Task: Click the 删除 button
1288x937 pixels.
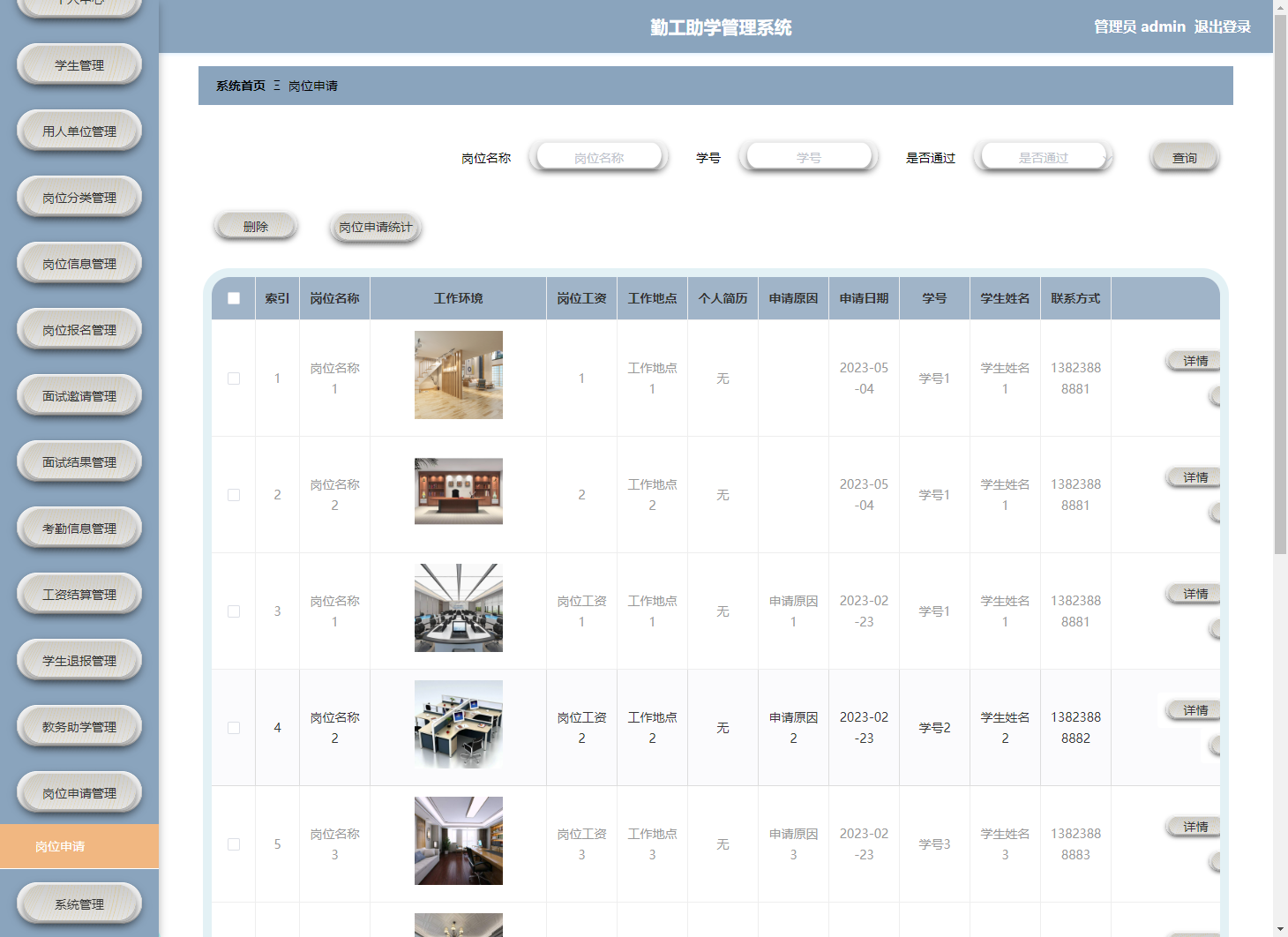Action: [x=256, y=226]
